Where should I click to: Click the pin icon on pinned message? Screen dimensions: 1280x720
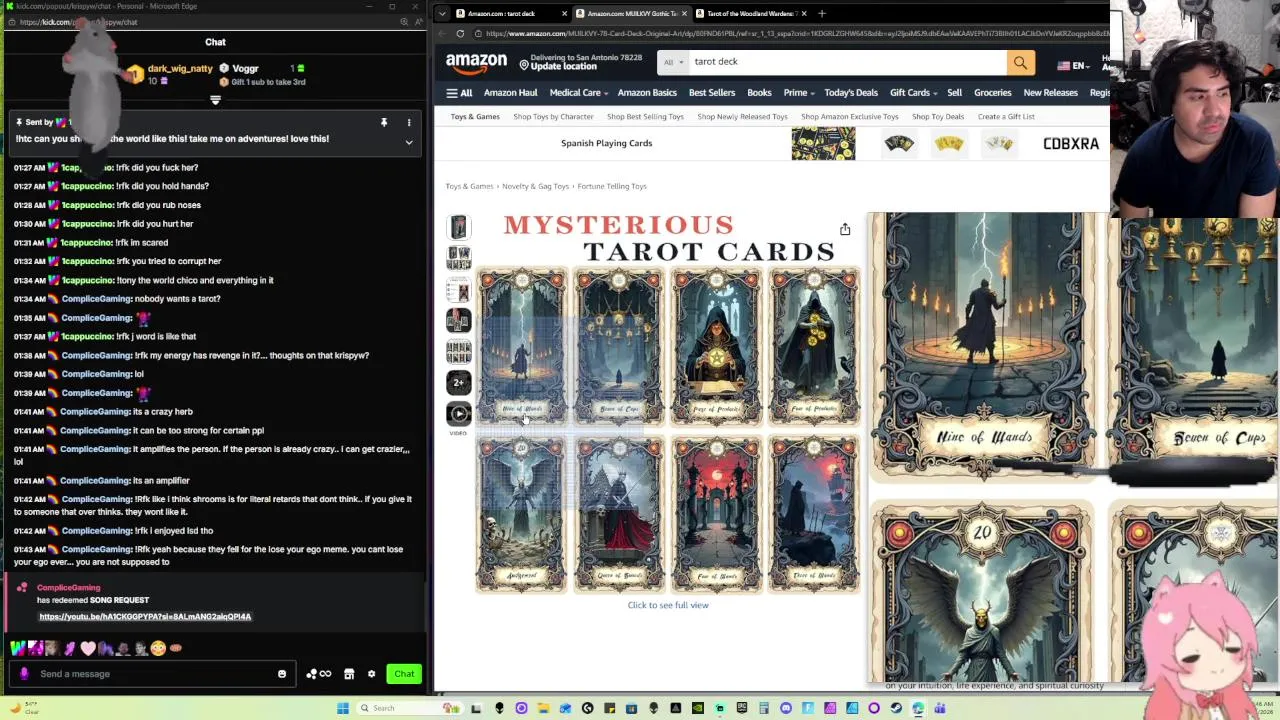[384, 122]
